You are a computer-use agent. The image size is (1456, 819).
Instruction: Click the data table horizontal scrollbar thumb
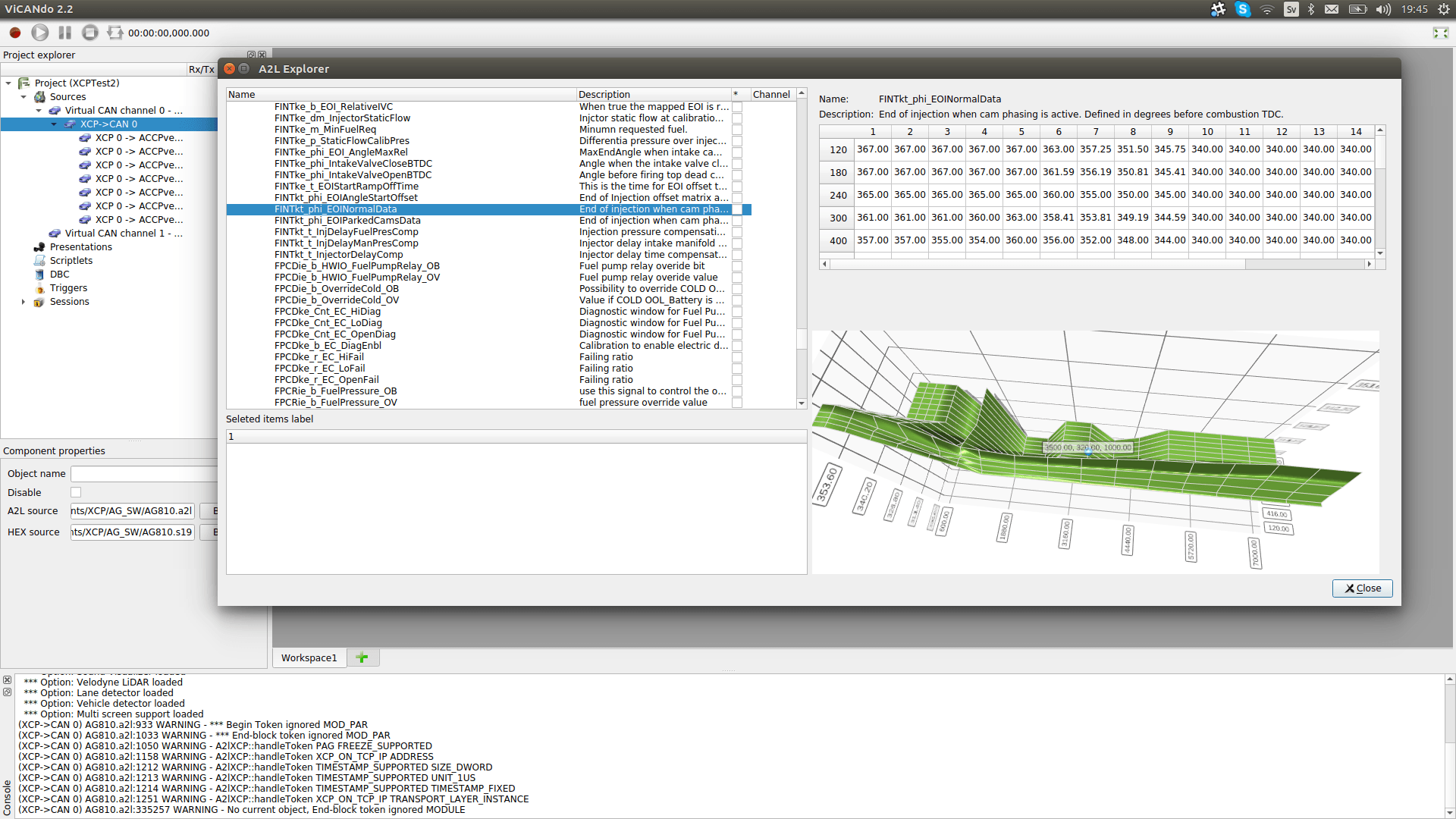pos(1037,264)
